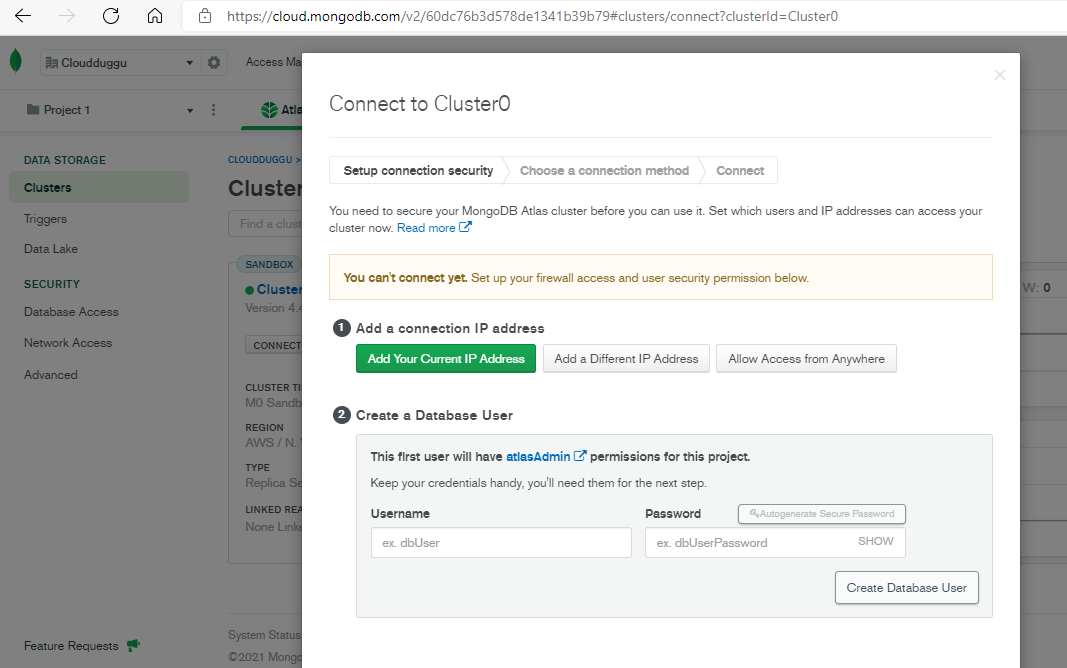Image resolution: width=1067 pixels, height=668 pixels.
Task: Select the Connect step
Action: coord(740,170)
